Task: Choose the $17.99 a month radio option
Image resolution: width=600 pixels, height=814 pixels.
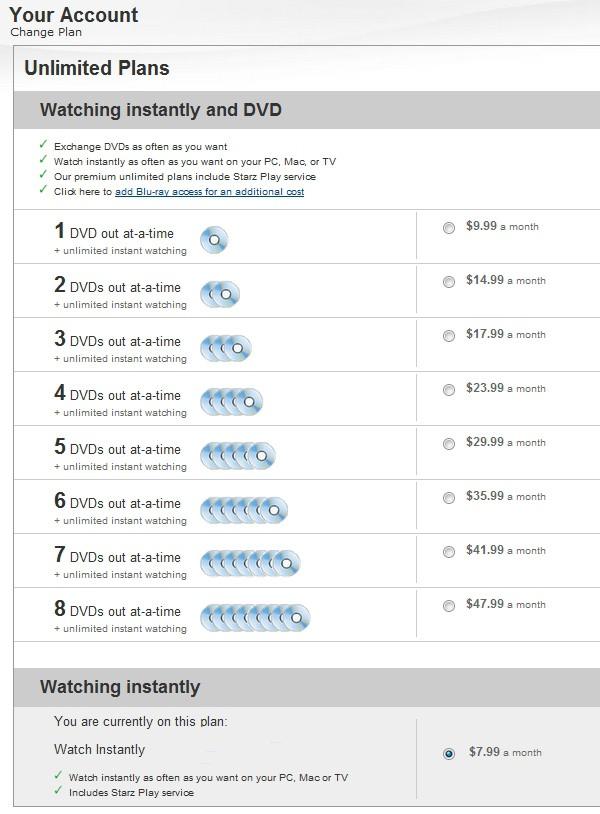Action: 449,336
